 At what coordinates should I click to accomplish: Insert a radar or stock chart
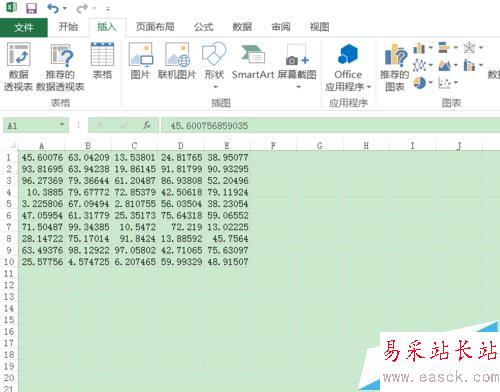[470, 48]
